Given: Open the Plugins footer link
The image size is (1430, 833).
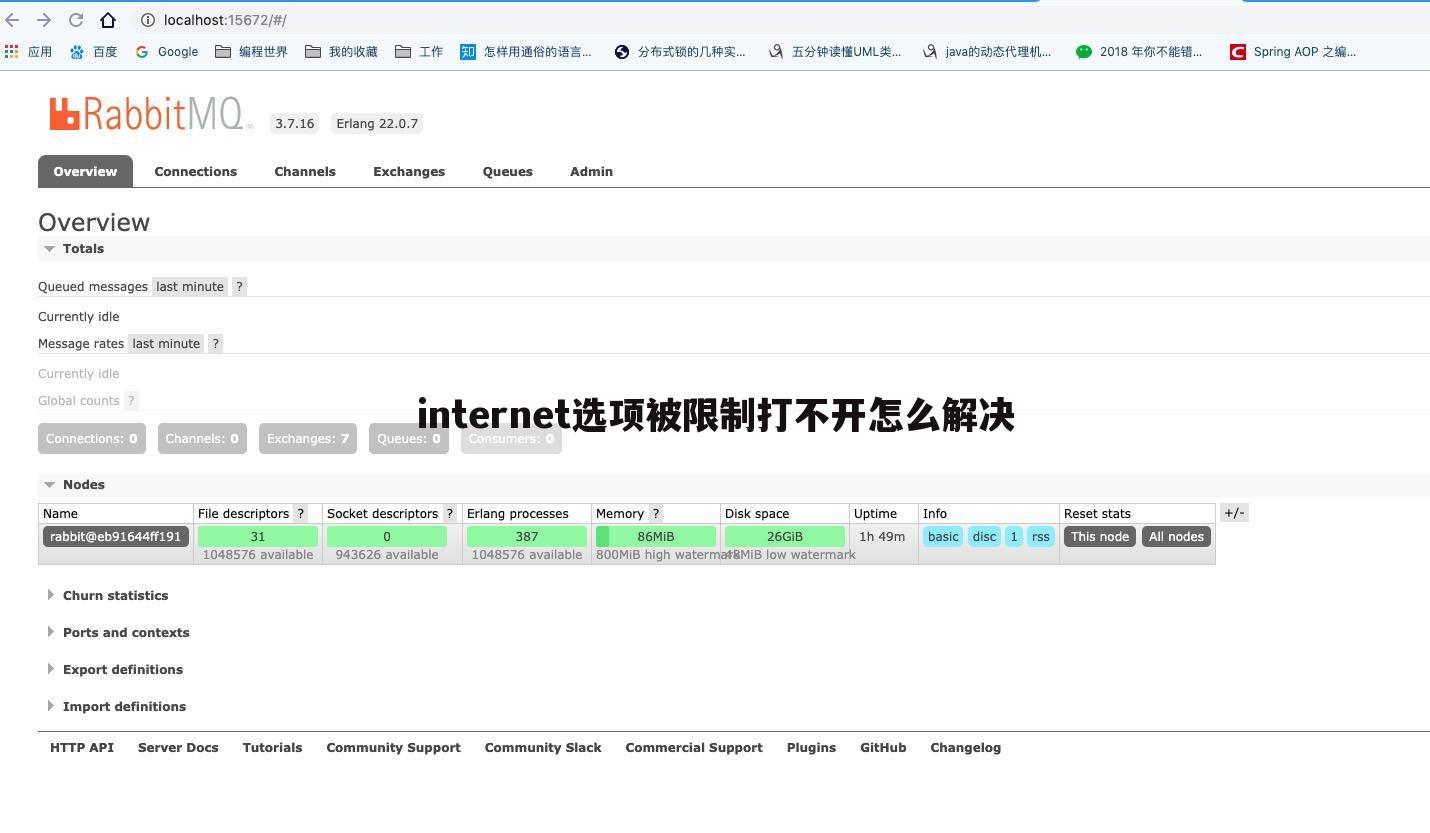Looking at the screenshot, I should tap(811, 748).
